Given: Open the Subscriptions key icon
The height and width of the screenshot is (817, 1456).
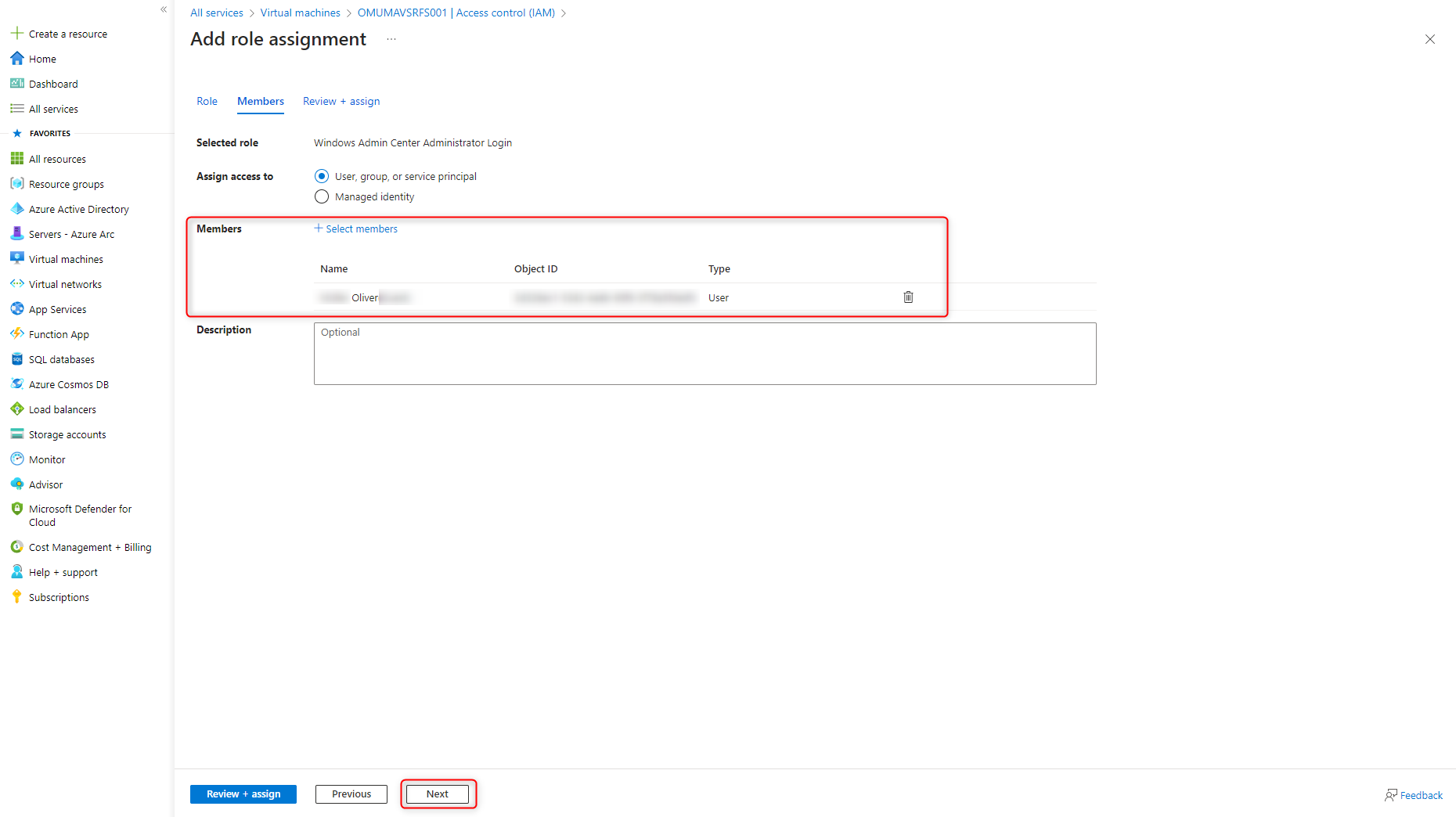Looking at the screenshot, I should (x=16, y=596).
